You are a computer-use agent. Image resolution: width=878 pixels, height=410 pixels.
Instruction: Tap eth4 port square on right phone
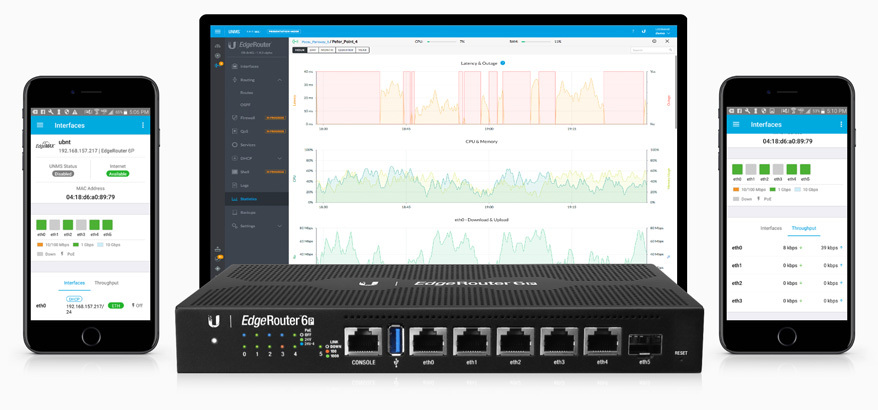[792, 169]
